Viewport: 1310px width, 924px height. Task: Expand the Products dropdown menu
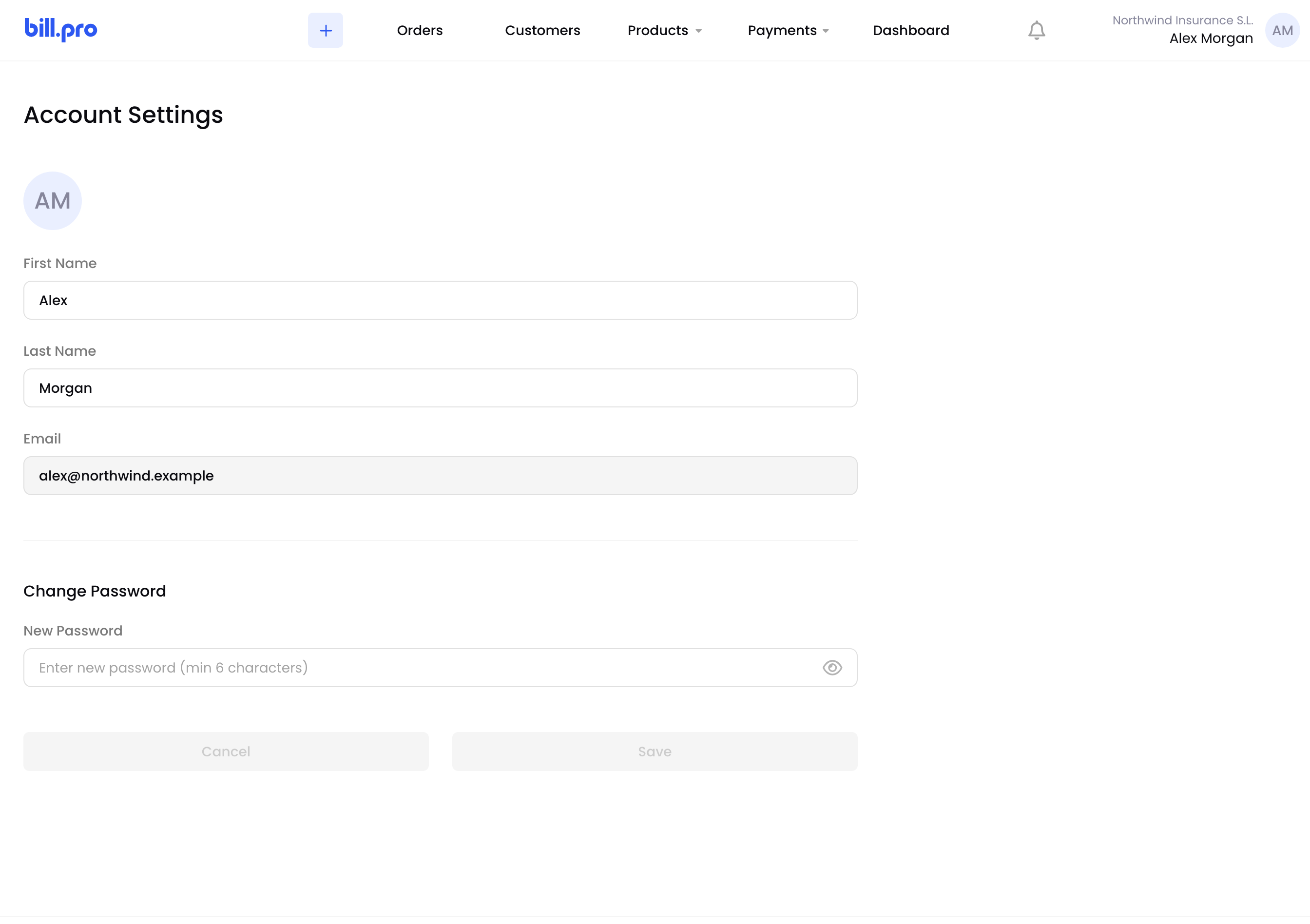[664, 30]
